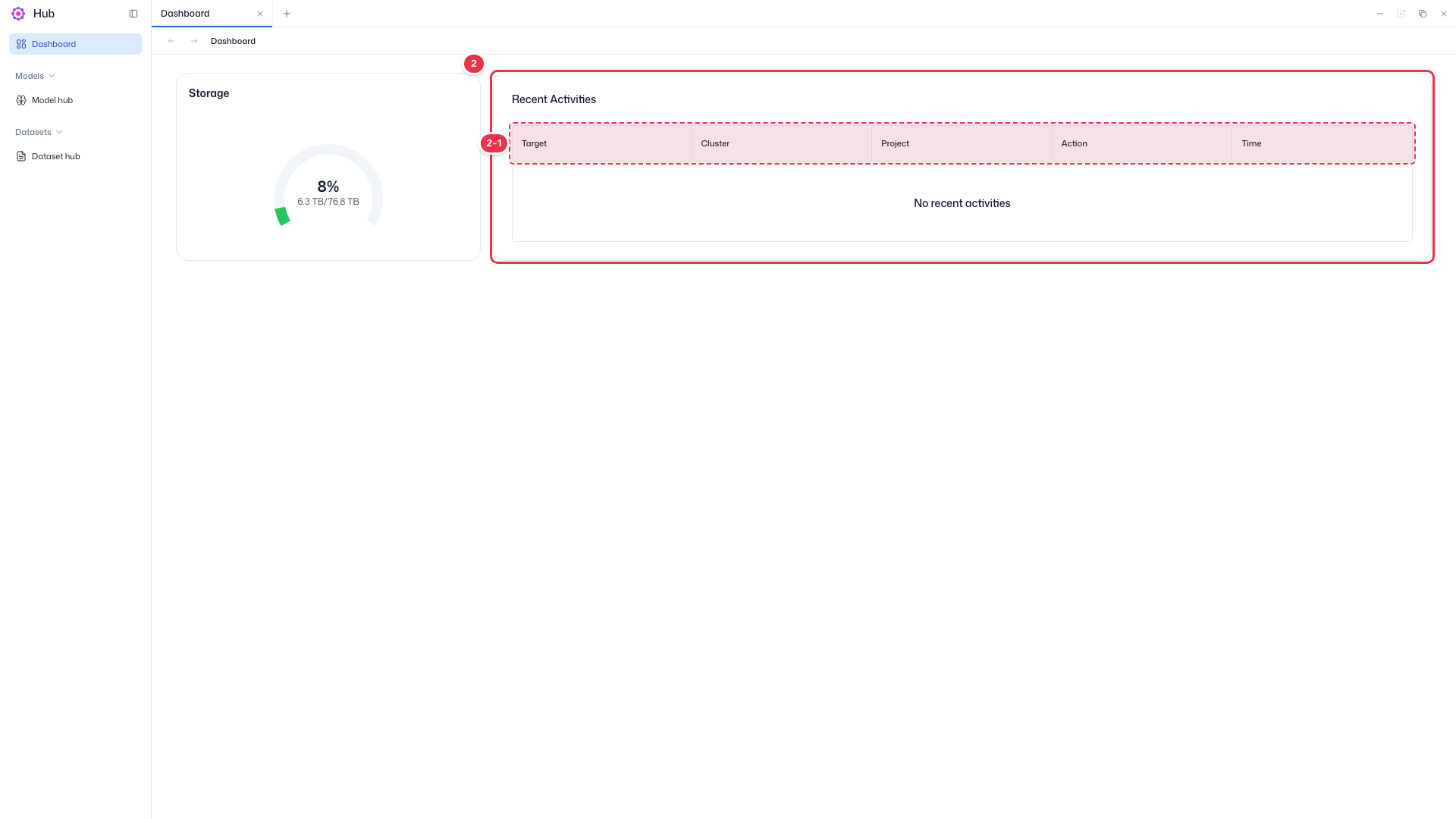Click the Project column header

click(962, 143)
